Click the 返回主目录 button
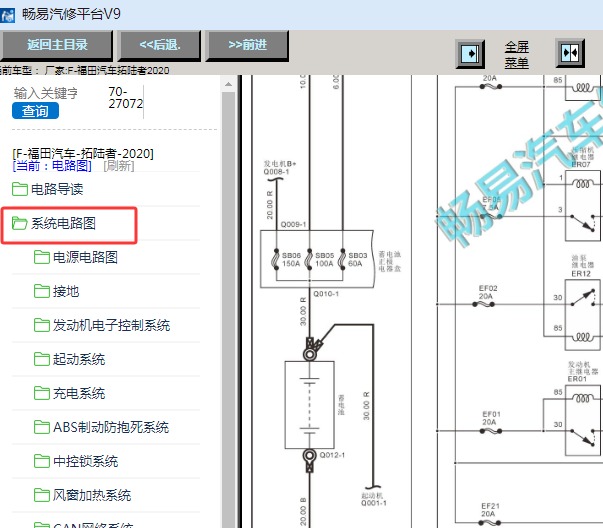The width and height of the screenshot is (603, 528). (x=56, y=45)
